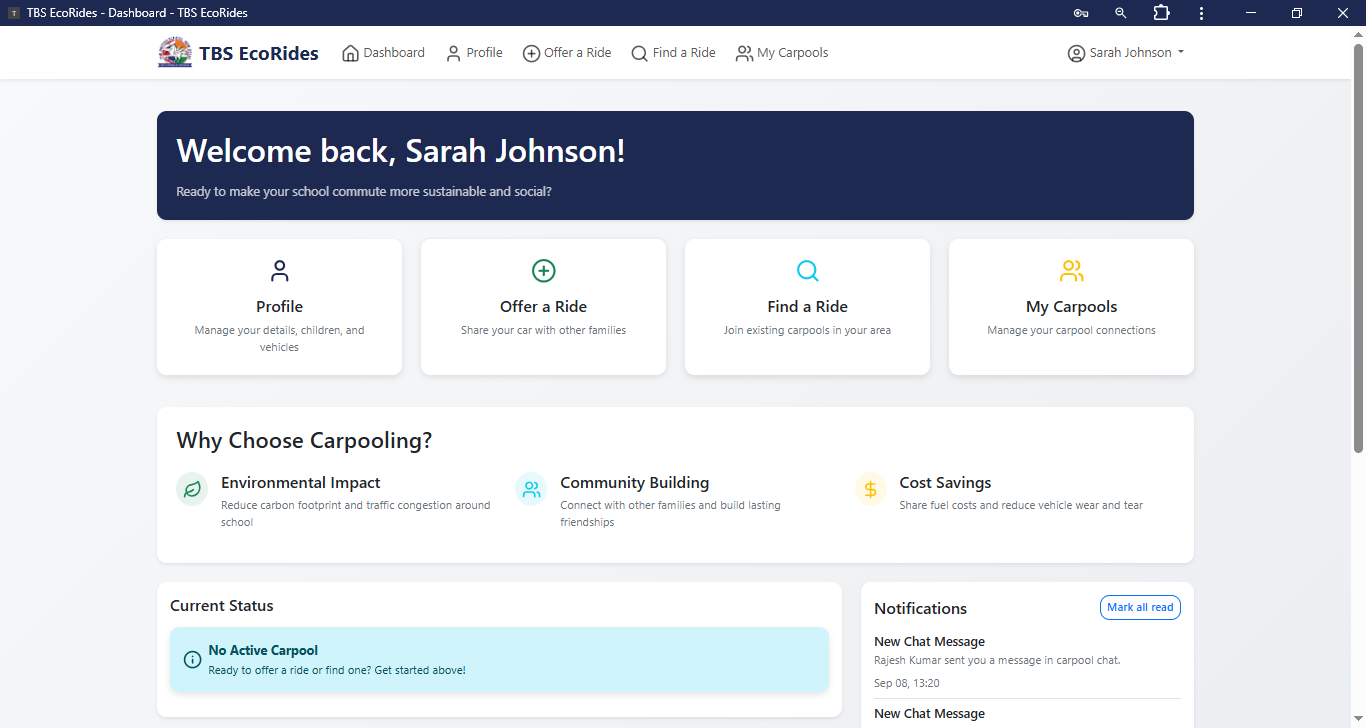
Task: Click the vertical page scrollbar
Action: 1358,250
